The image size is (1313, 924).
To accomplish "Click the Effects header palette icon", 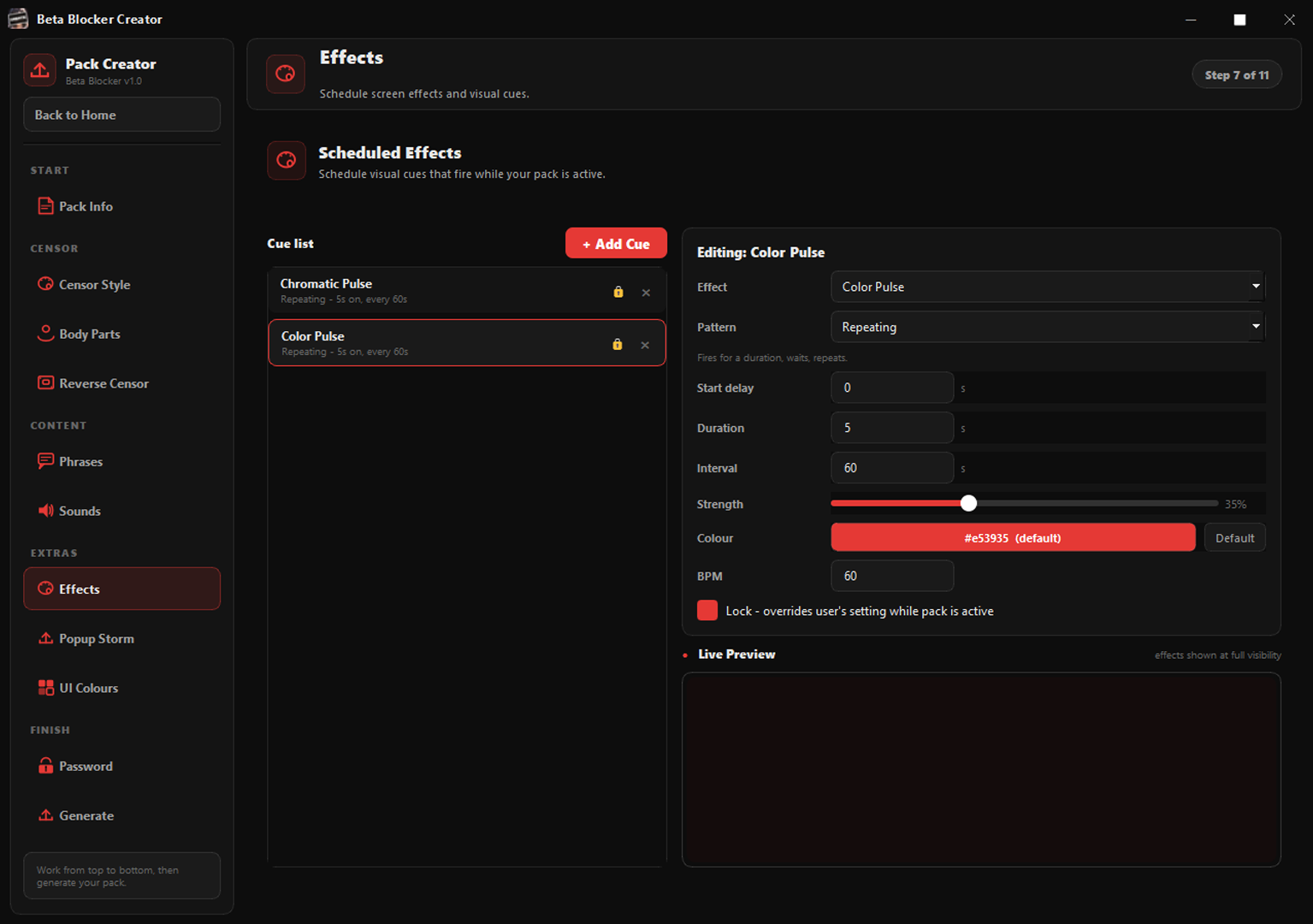I will coord(286,74).
